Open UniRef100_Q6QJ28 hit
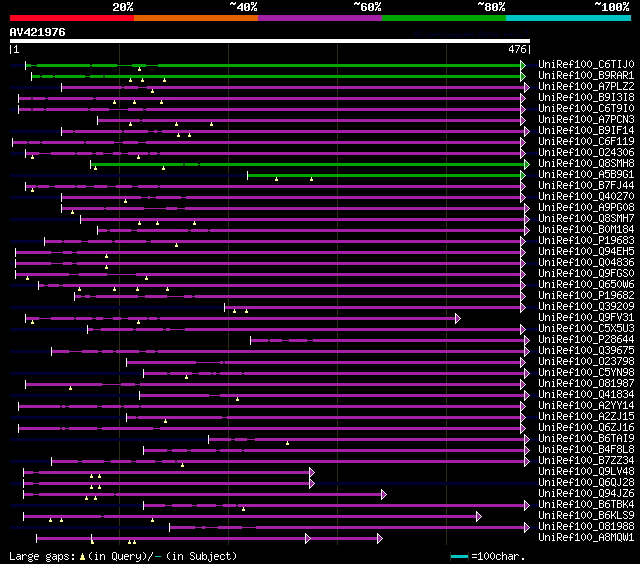This screenshot has width=640, height=564. tap(586, 483)
